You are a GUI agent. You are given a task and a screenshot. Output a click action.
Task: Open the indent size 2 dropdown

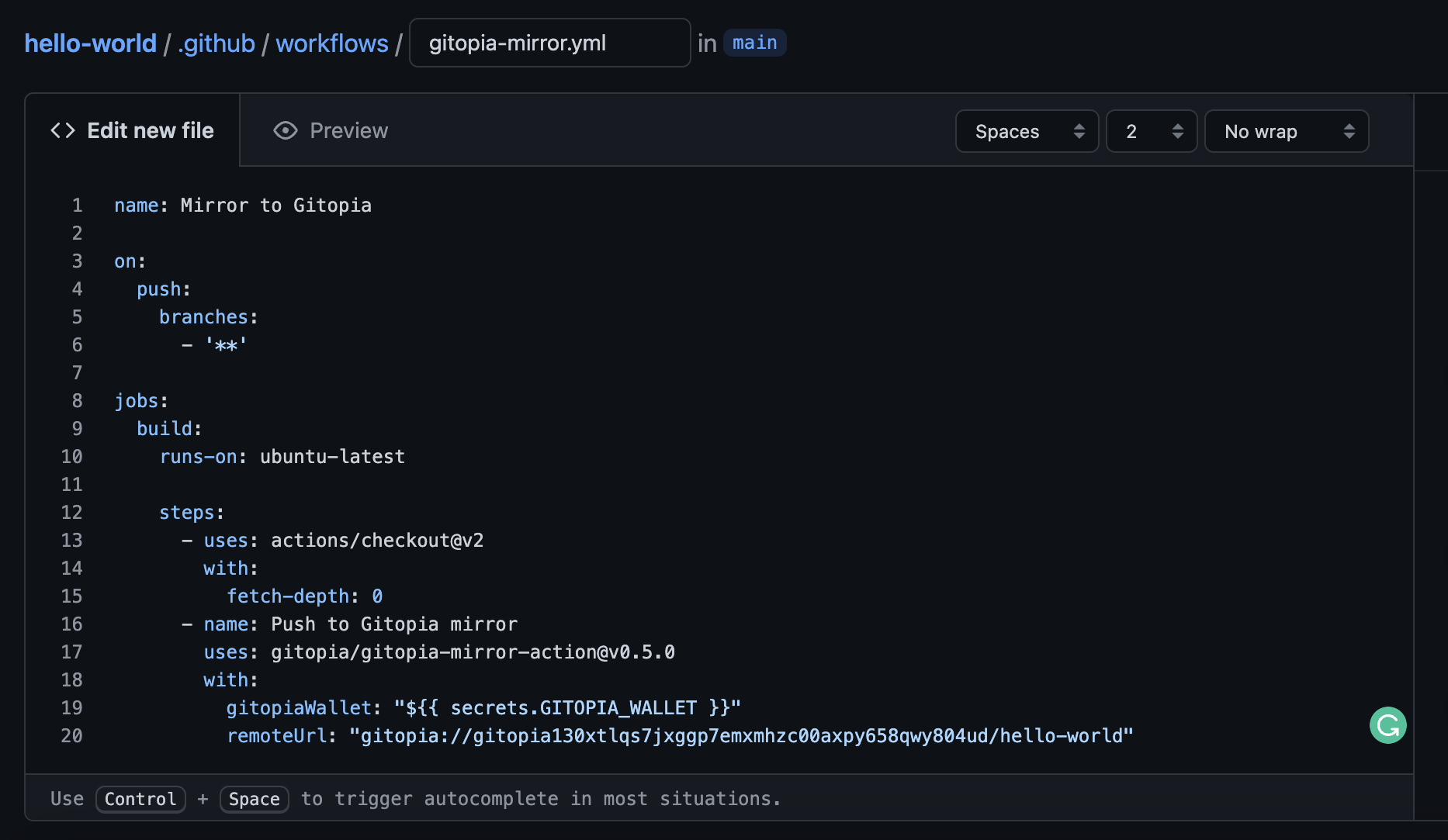tap(1152, 131)
